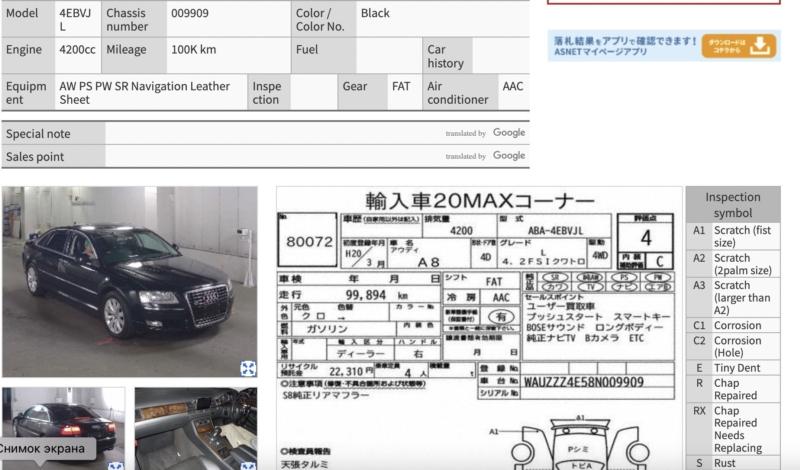Open the Japanese auction sheet image

478,328
